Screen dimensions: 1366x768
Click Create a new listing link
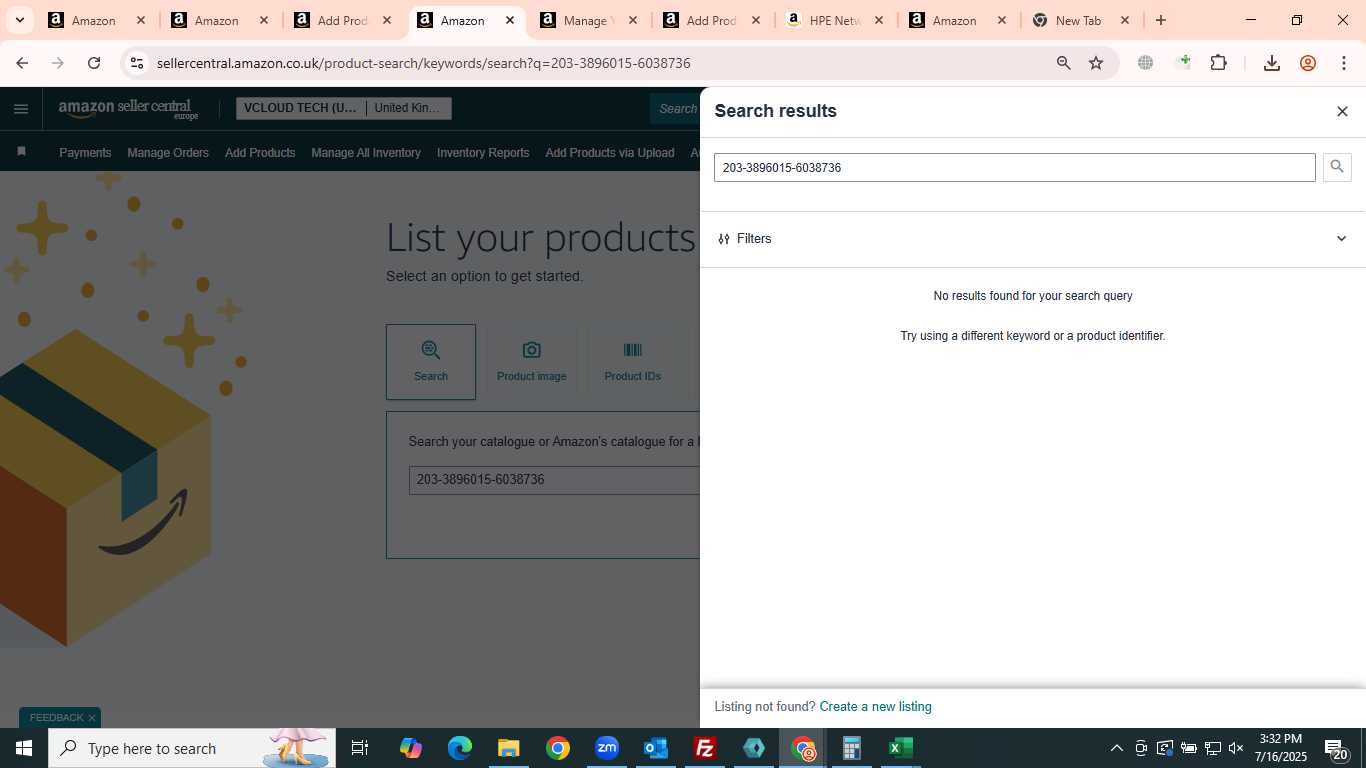(x=875, y=707)
